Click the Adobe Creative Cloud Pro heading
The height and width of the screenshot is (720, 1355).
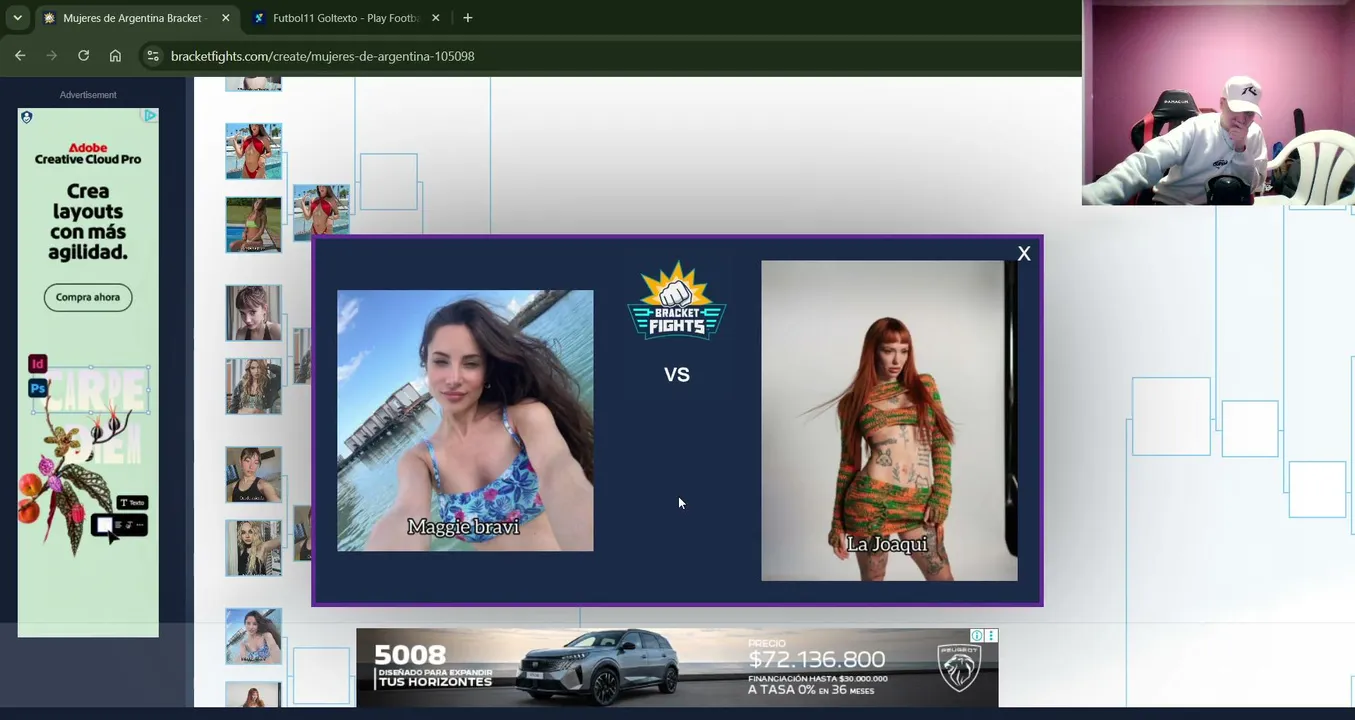point(88,153)
